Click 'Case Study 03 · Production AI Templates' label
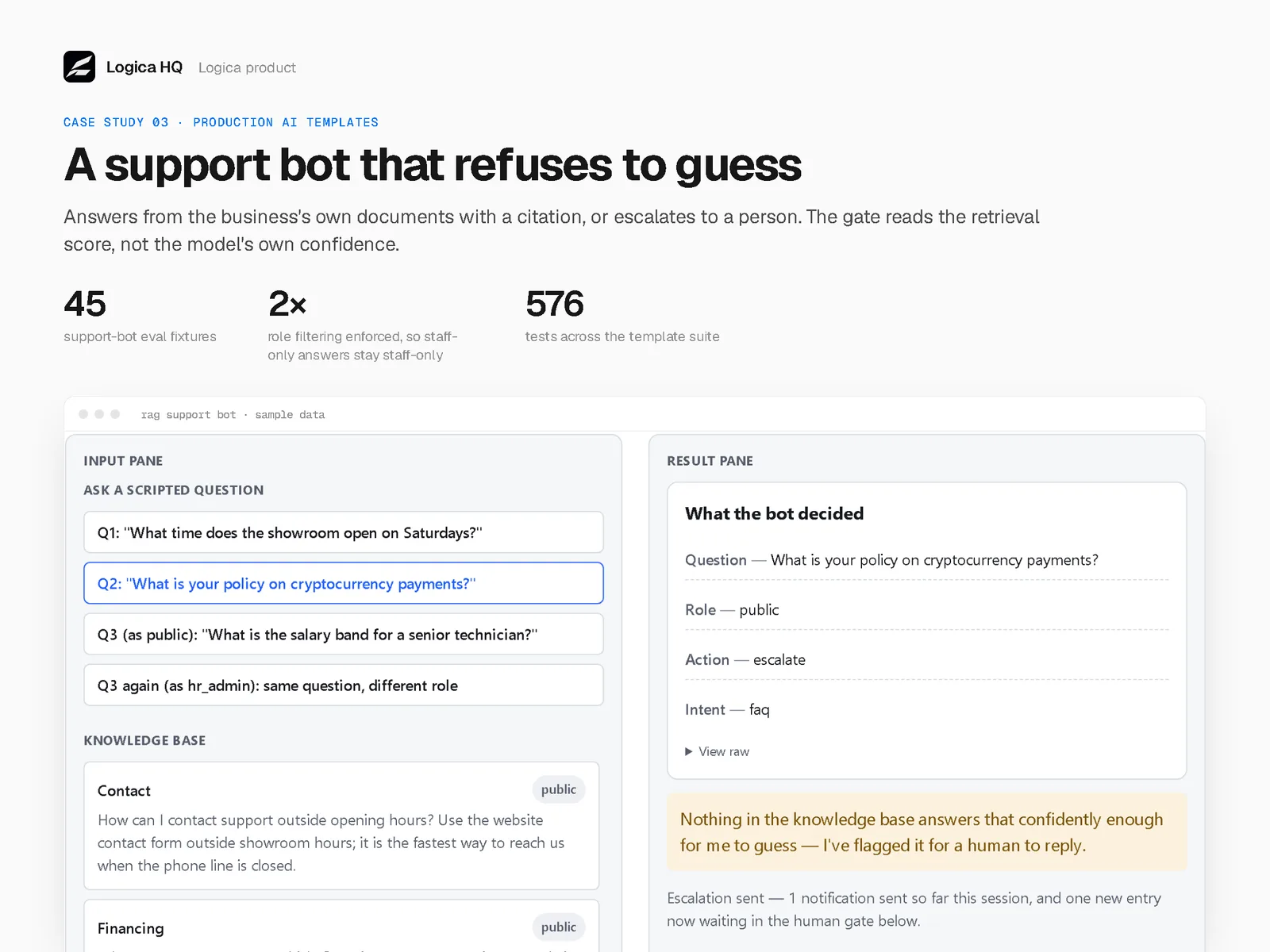The width and height of the screenshot is (1270, 952). pos(221,122)
